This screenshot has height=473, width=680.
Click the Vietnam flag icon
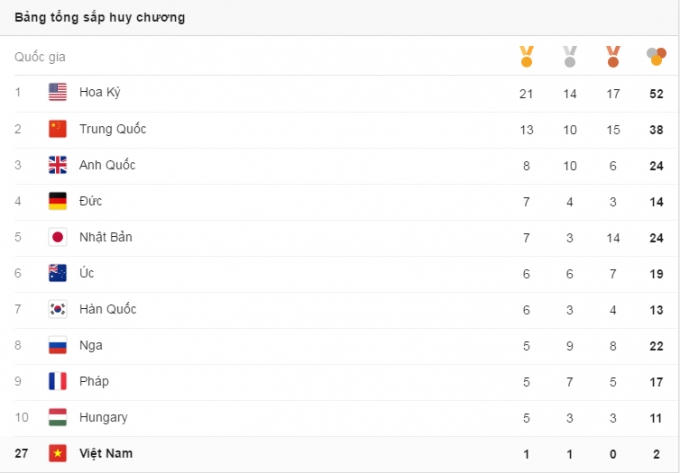pos(58,453)
